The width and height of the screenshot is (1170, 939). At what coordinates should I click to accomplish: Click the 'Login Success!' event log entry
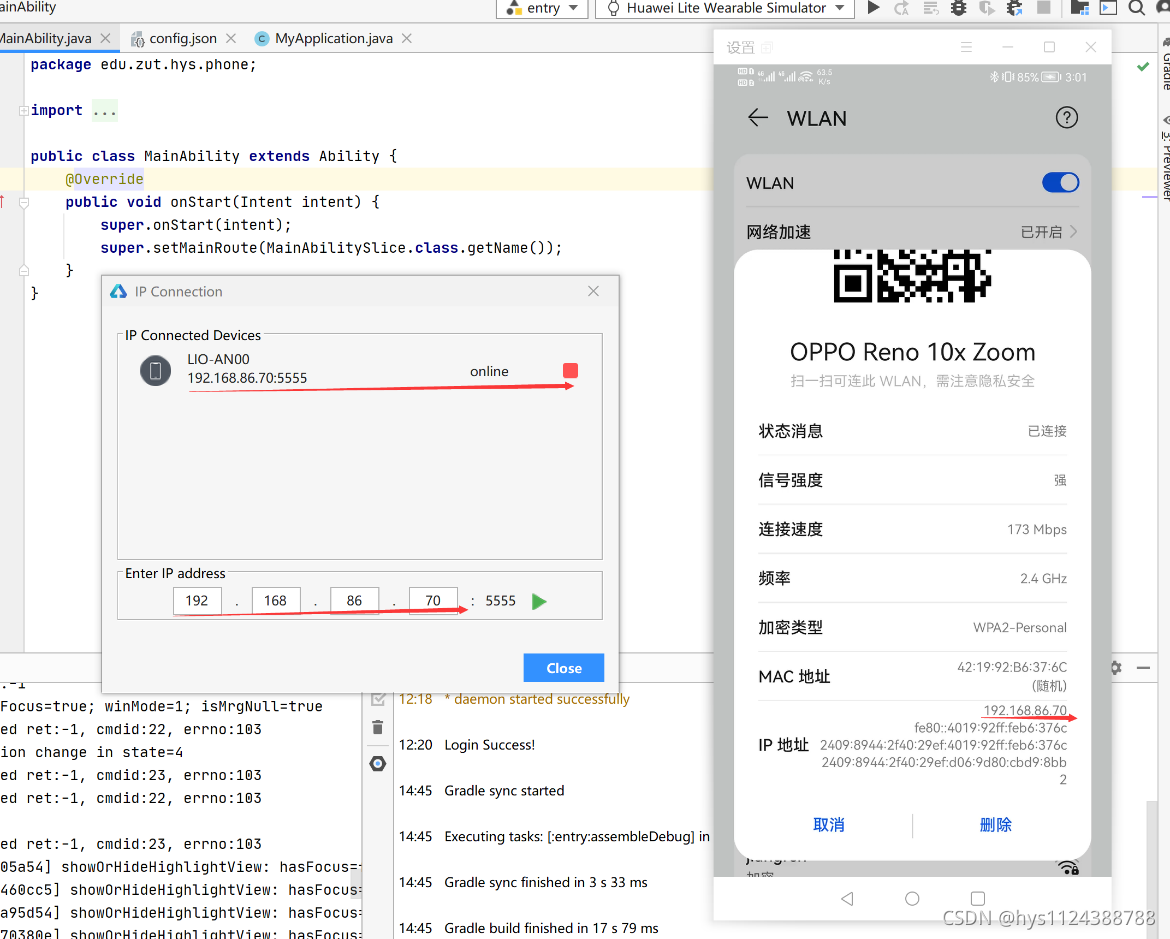click(489, 745)
